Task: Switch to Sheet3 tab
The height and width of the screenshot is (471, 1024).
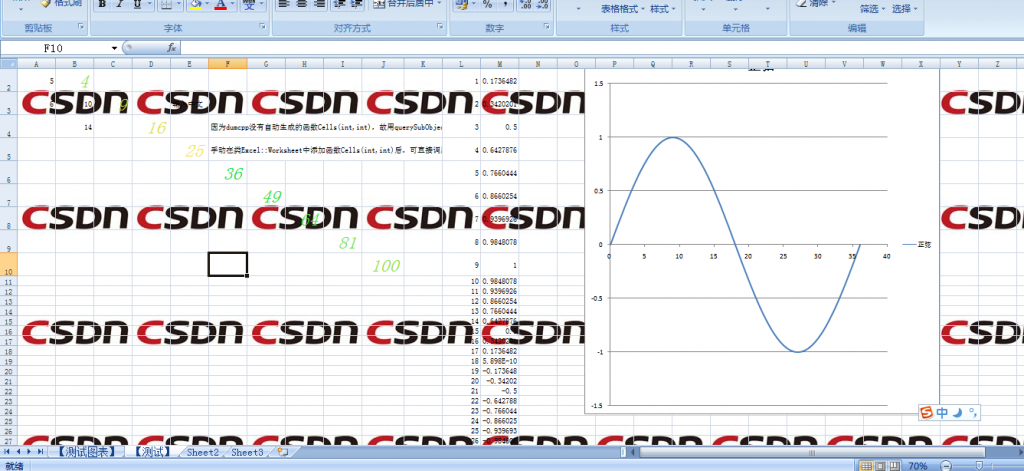Action: pos(248,451)
